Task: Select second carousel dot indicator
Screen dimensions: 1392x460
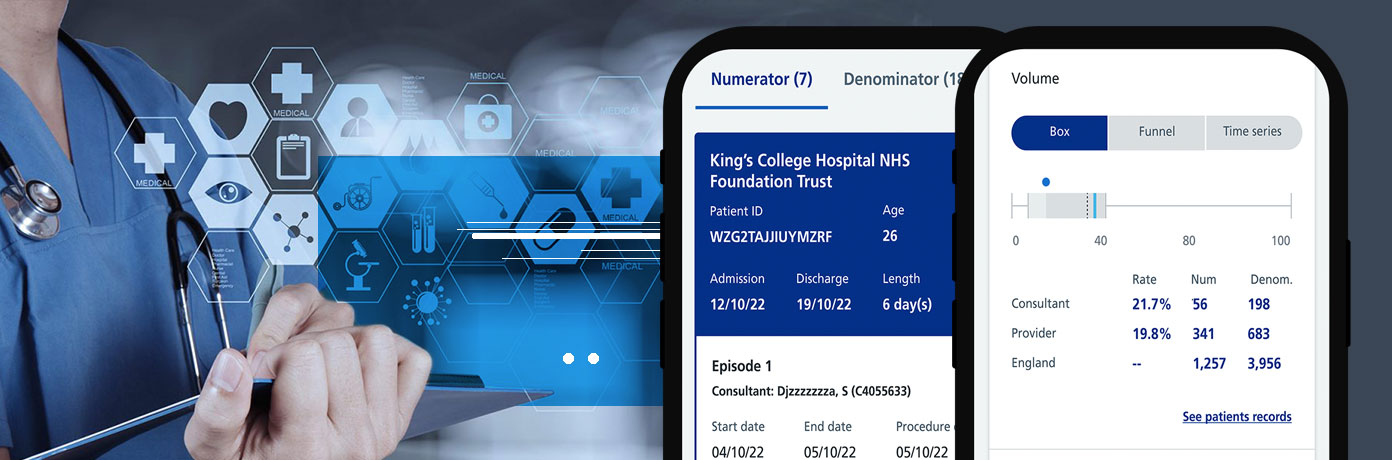Action: coord(593,358)
